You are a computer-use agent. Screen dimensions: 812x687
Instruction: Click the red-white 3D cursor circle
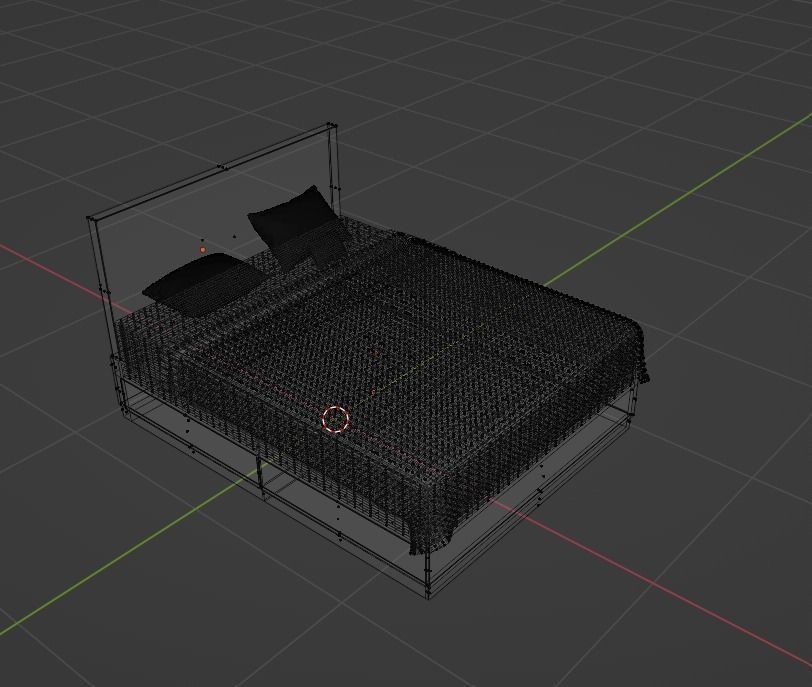tap(336, 419)
